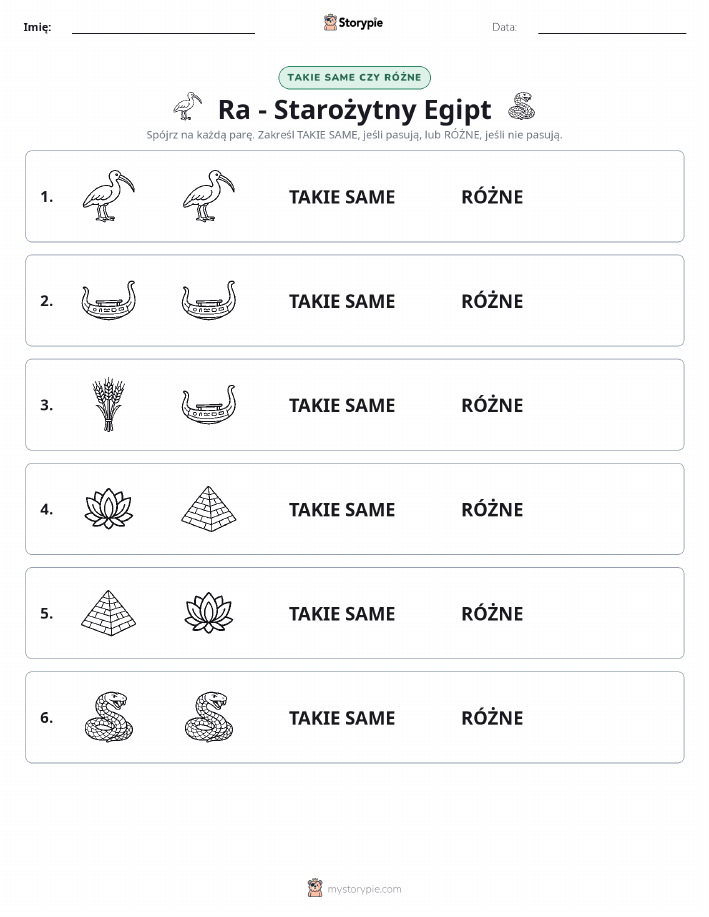Choose RÓŻNE for row 3
The height and width of the screenshot is (917, 709).
point(493,405)
